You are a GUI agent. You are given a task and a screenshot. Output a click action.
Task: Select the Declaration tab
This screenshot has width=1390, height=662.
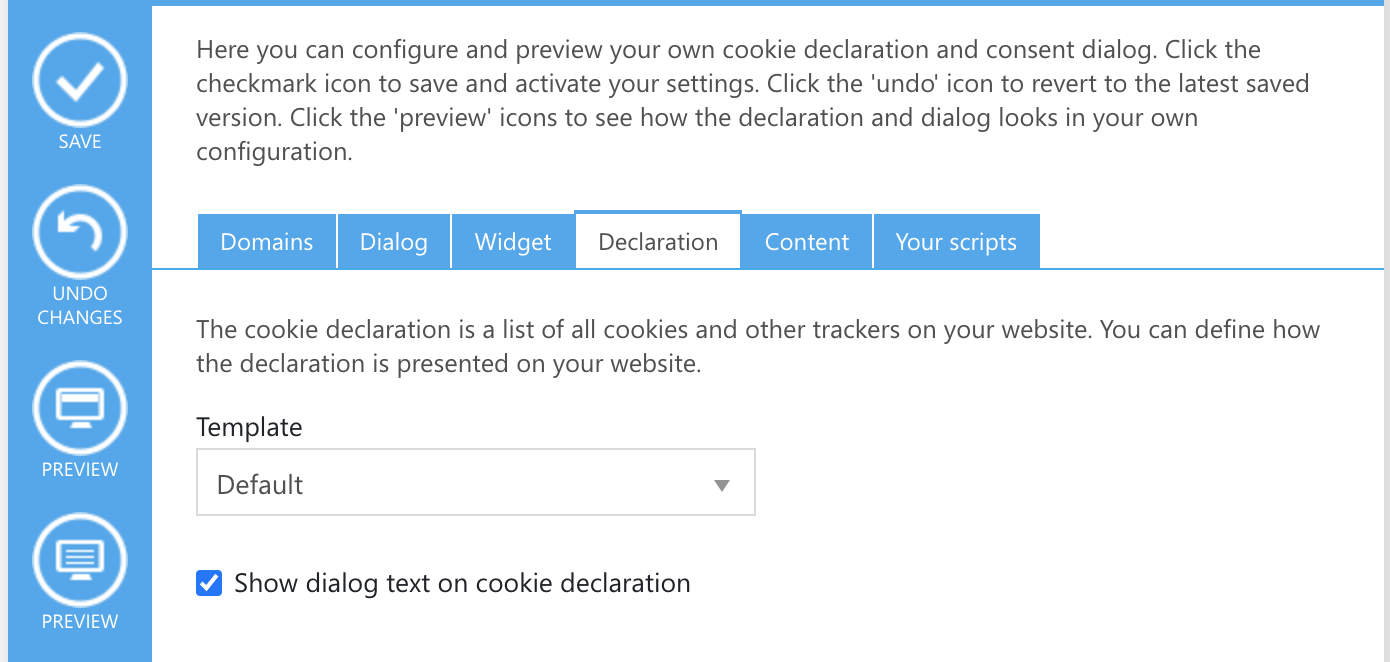pos(658,242)
